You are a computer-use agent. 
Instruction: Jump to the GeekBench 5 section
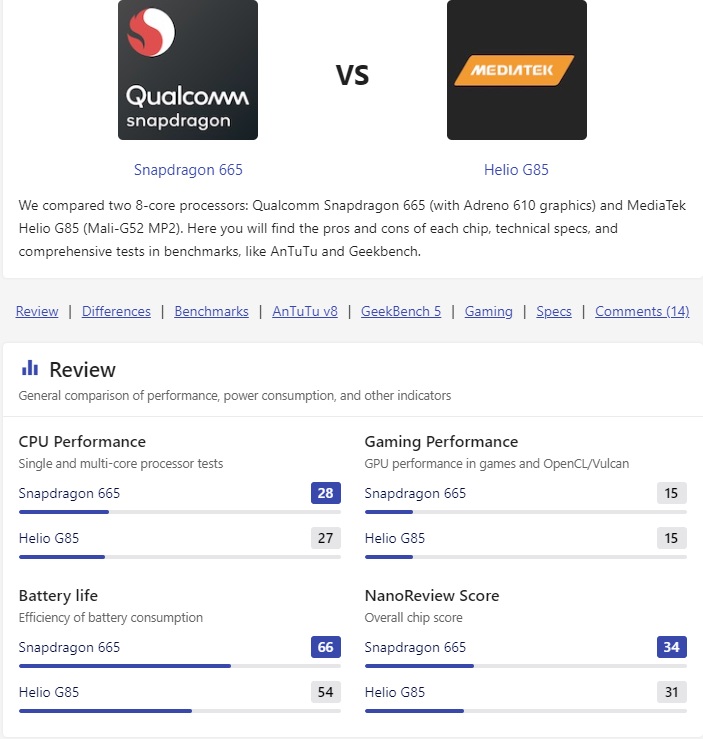pyautogui.click(x=401, y=311)
